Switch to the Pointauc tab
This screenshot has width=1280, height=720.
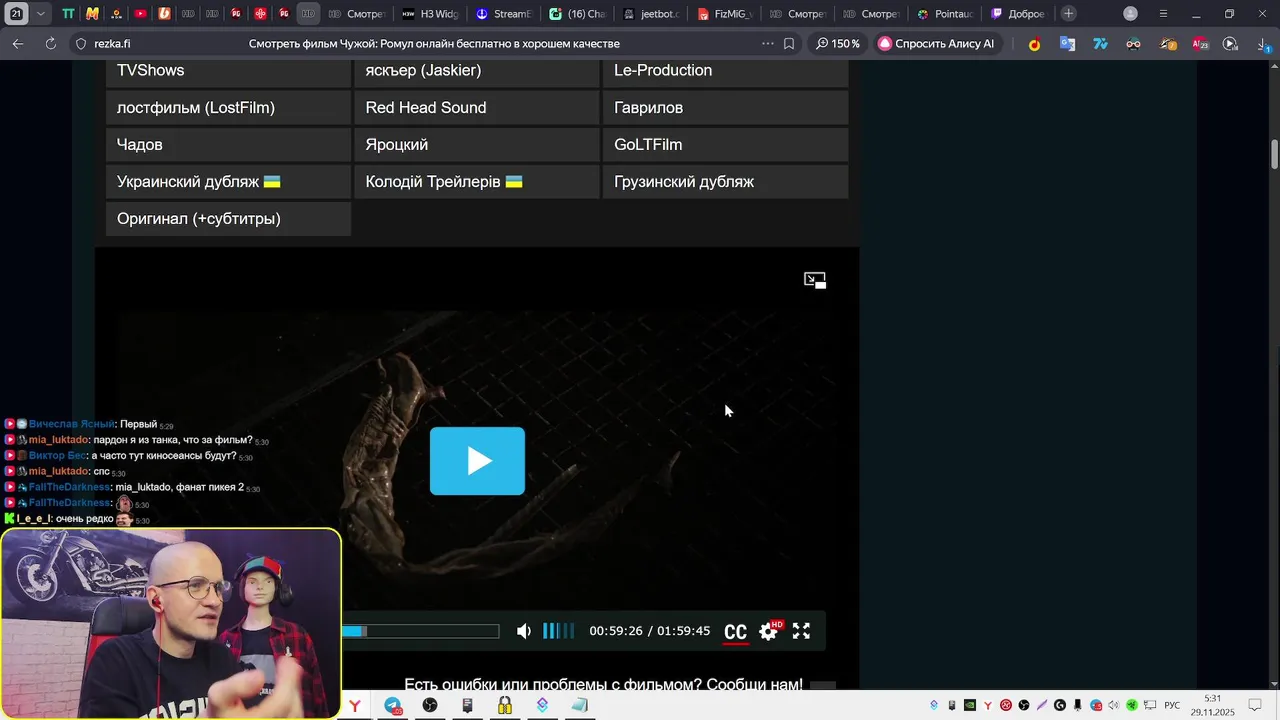point(945,14)
